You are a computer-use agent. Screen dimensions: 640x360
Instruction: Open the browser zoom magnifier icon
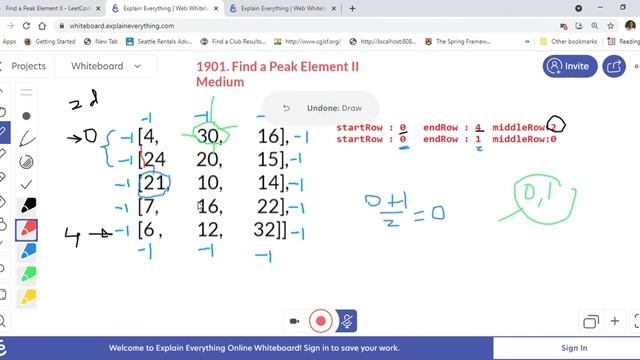[x=595, y=26]
